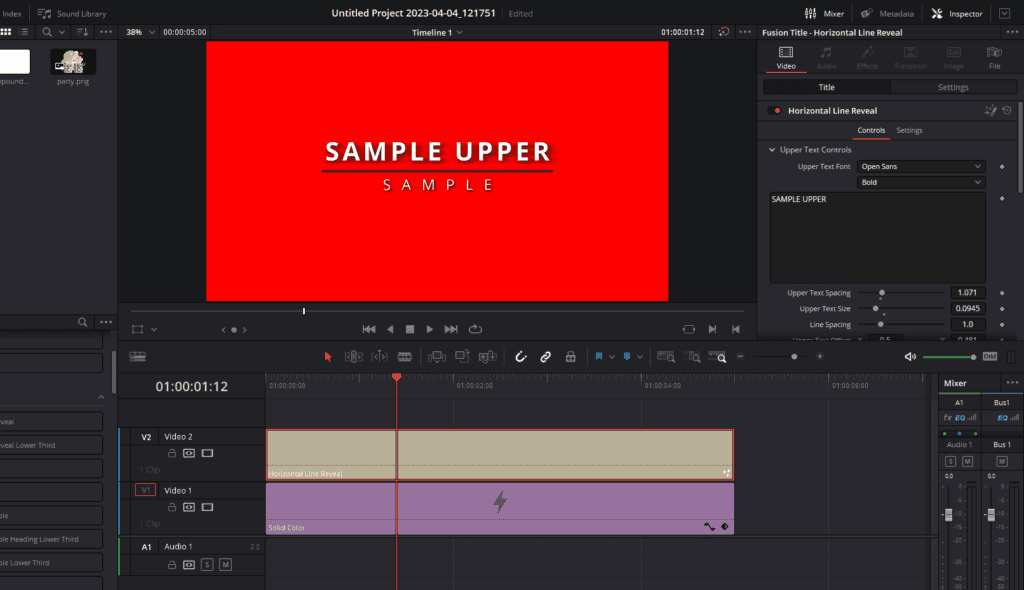
Task: Add a blue marker on the timeline
Action: point(627,357)
